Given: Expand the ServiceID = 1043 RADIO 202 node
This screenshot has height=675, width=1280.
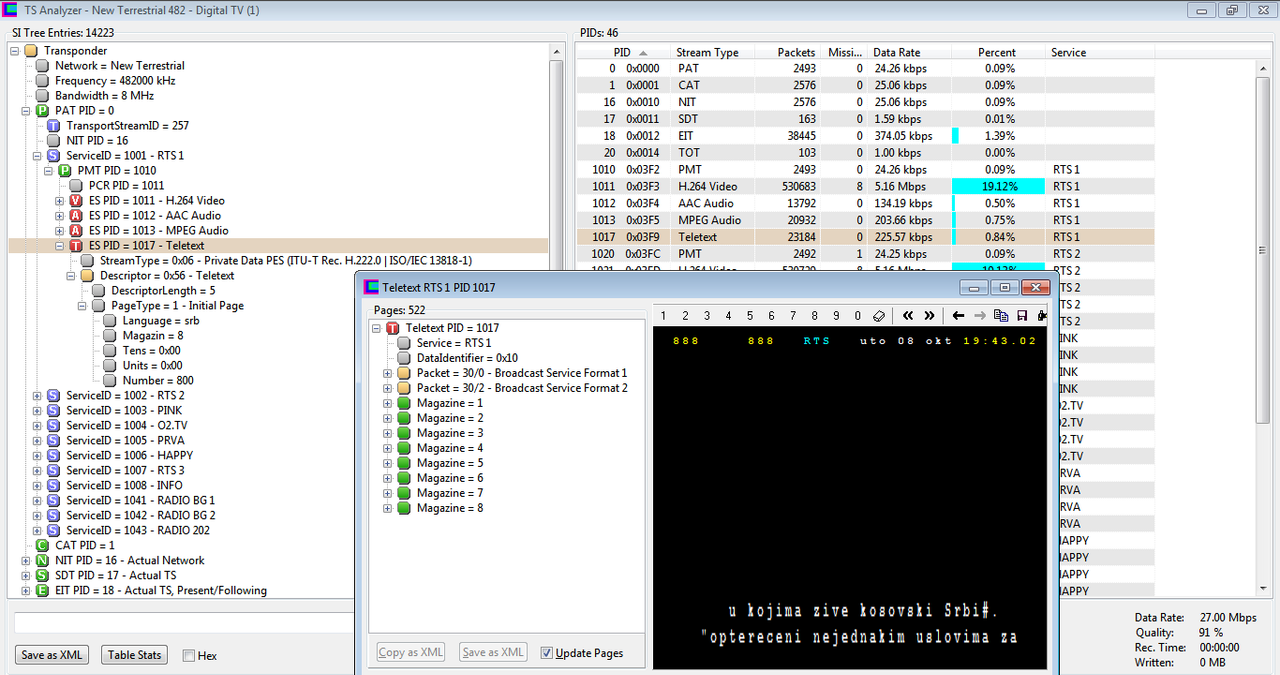Looking at the screenshot, I should [x=38, y=531].
